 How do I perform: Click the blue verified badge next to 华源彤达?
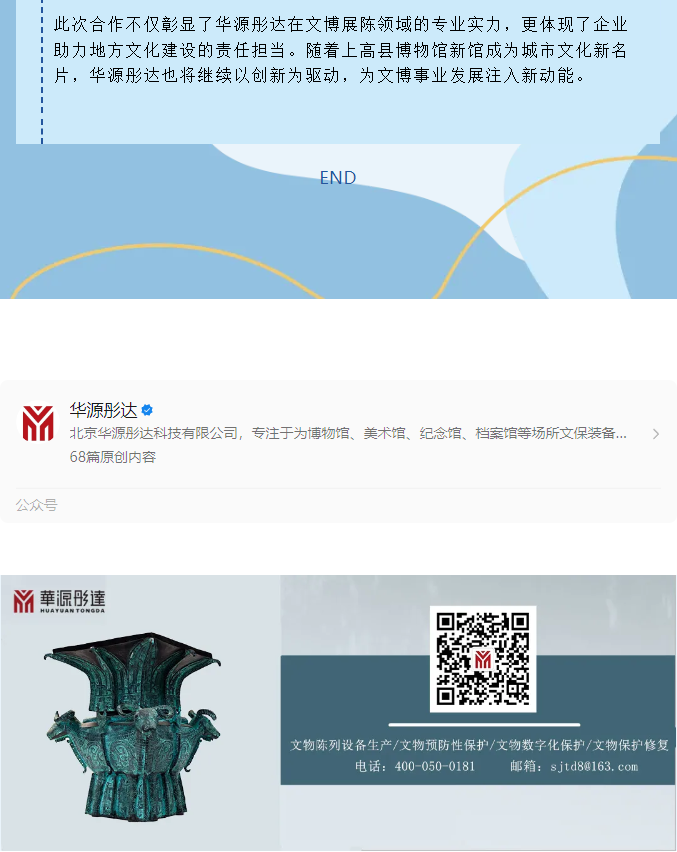147,410
